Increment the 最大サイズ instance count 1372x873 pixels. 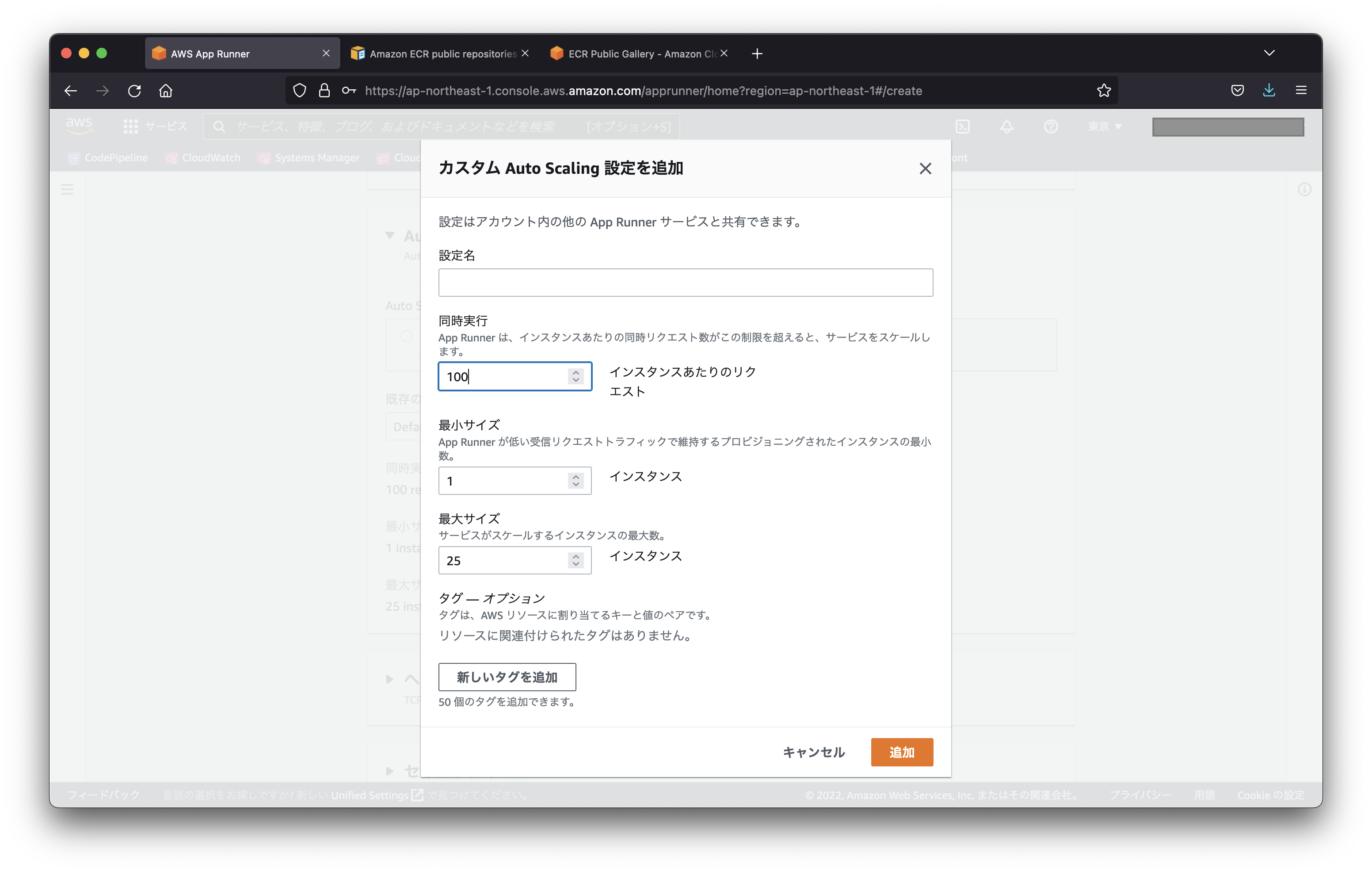[575, 556]
